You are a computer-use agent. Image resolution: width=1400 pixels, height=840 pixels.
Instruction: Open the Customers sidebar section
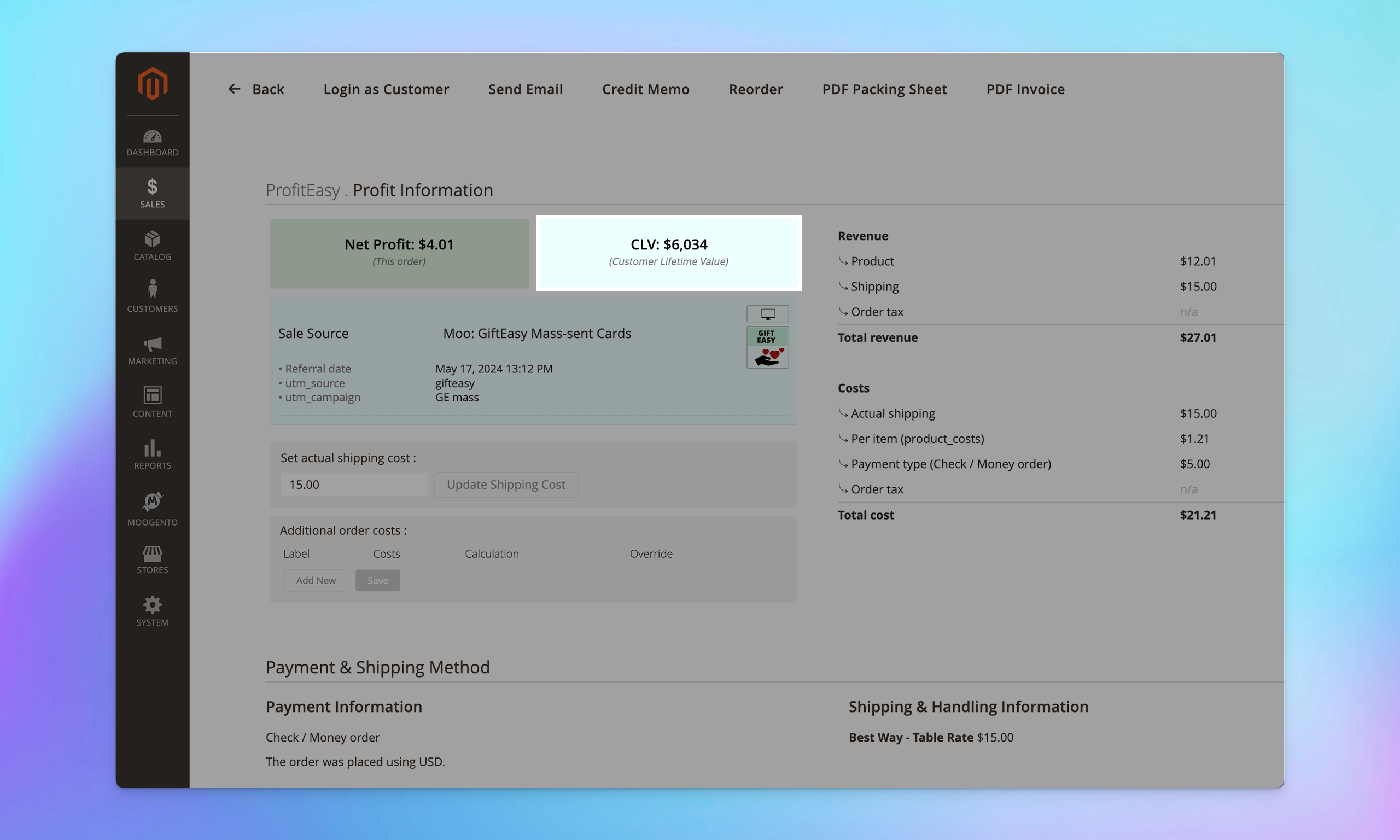tap(152, 296)
